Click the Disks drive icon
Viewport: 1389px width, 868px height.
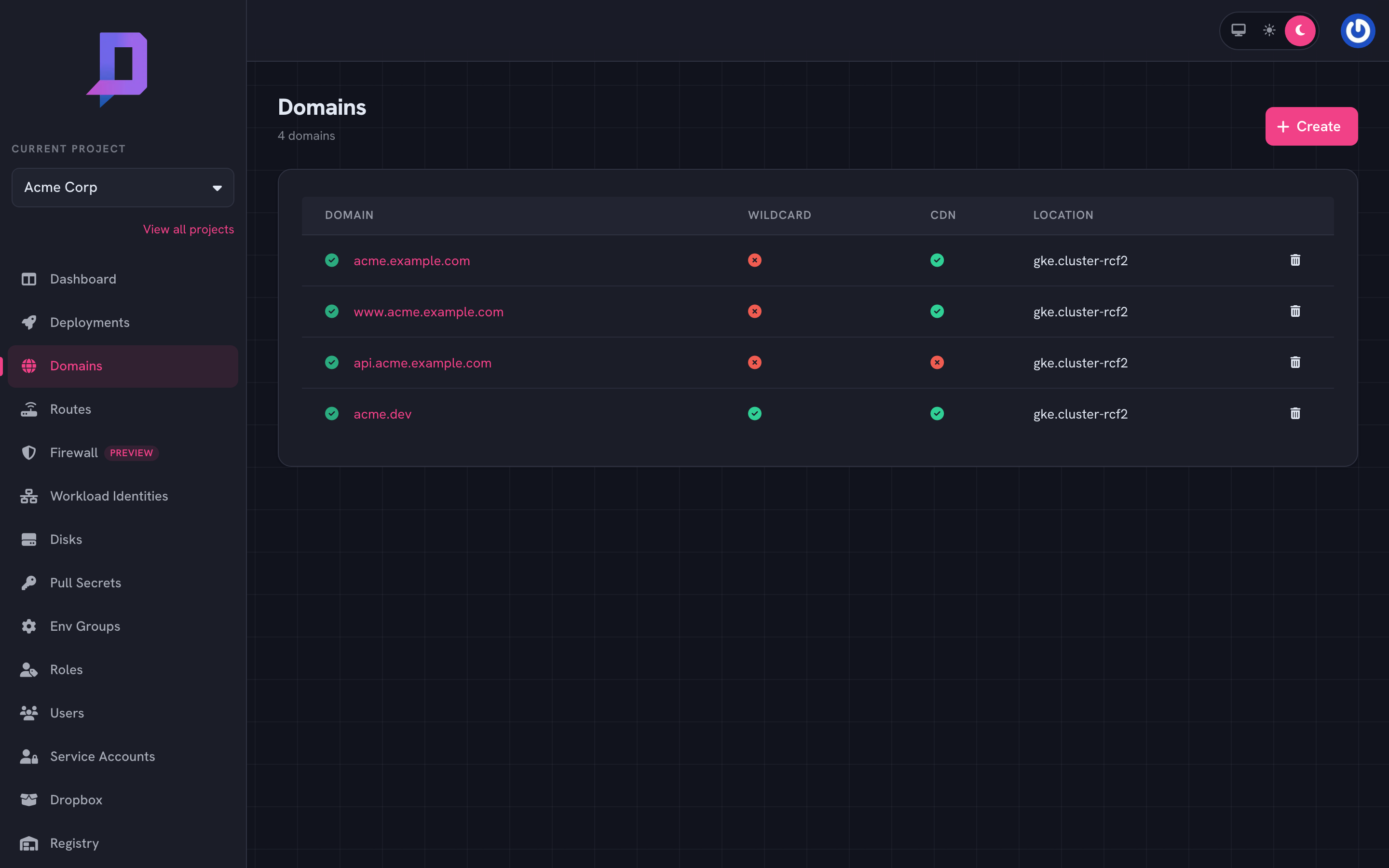click(29, 540)
